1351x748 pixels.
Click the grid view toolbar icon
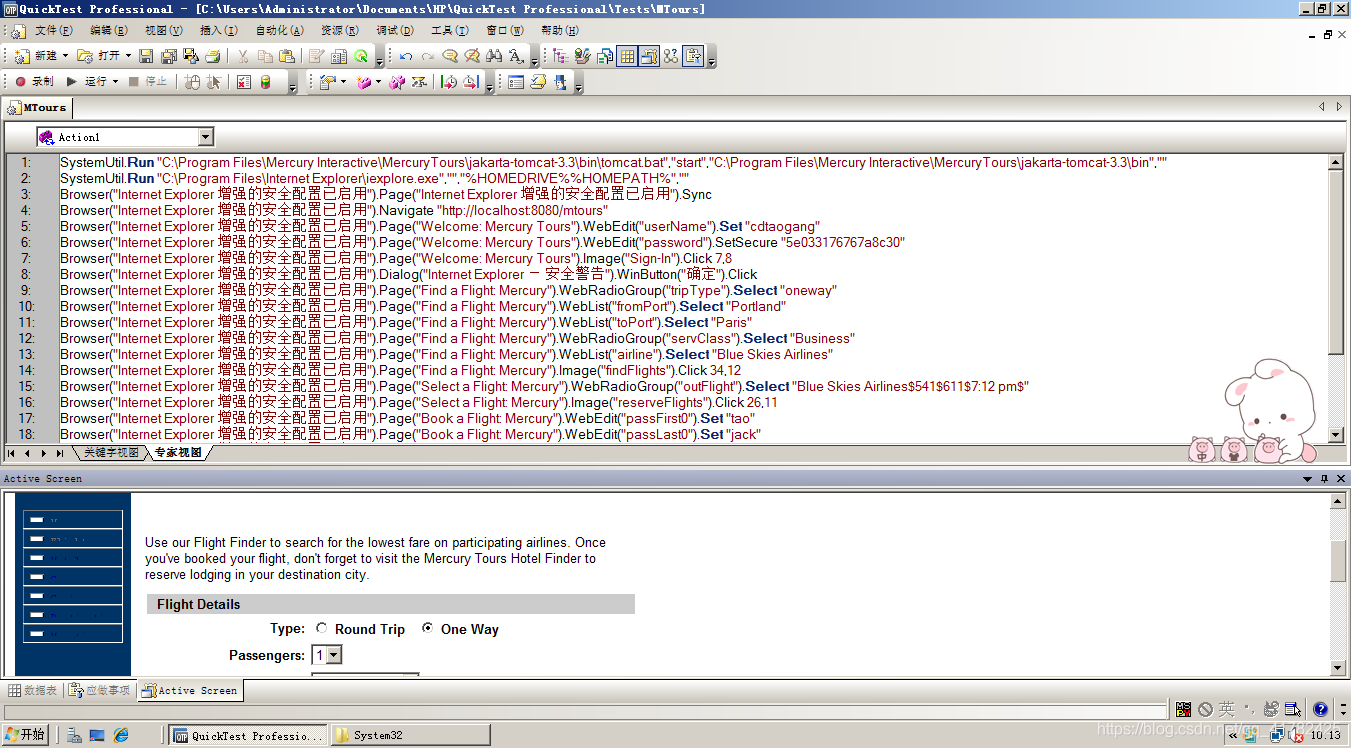pos(627,56)
